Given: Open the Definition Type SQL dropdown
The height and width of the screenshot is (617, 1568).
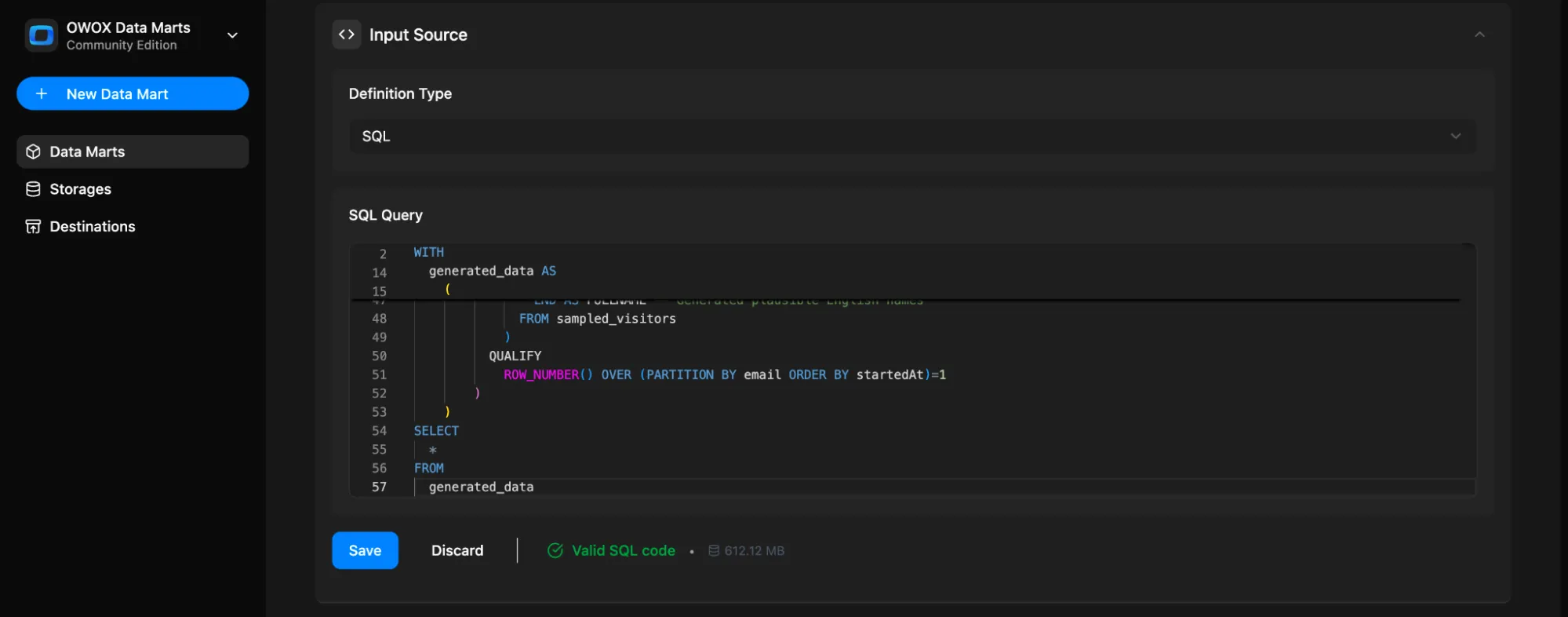Looking at the screenshot, I should point(911,137).
